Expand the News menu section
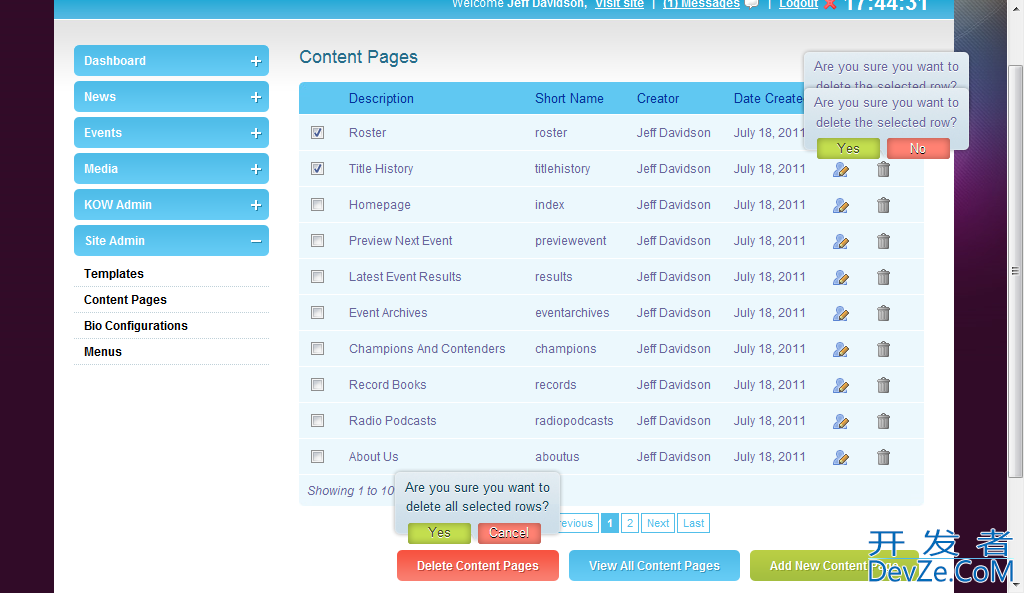This screenshot has width=1024, height=593. click(171, 97)
